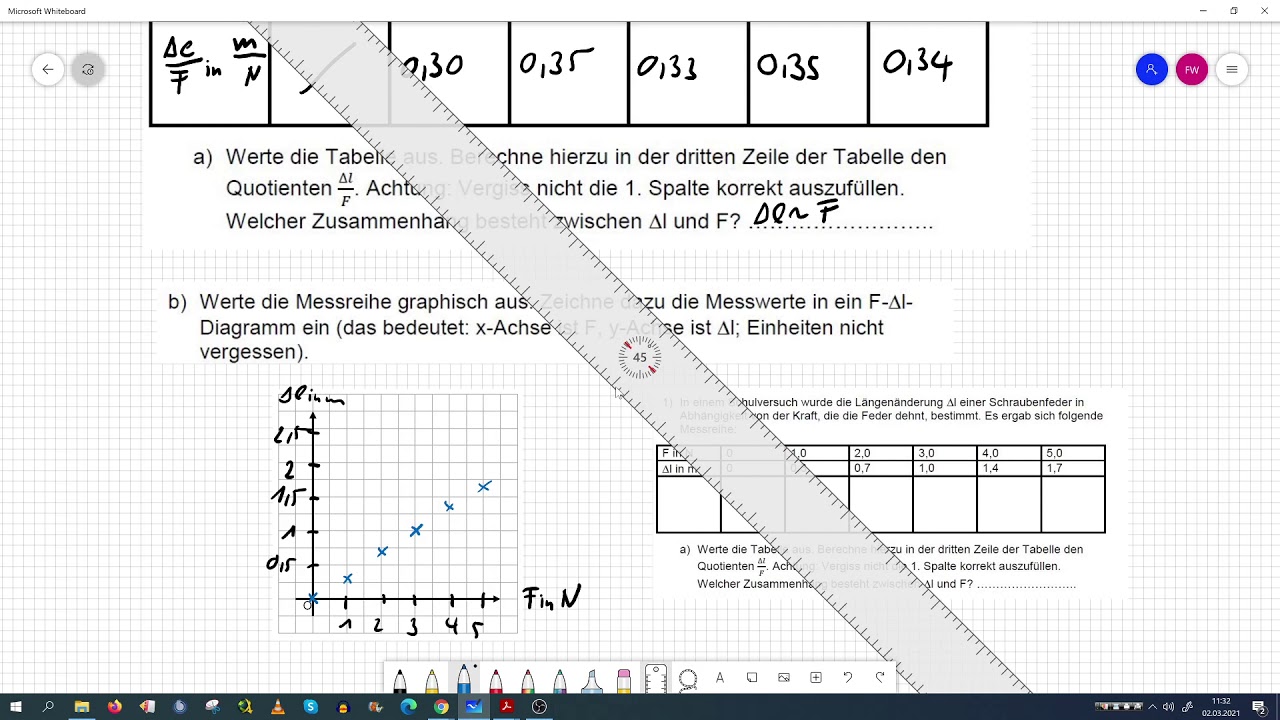Open Skype from the taskbar
This screenshot has width=1280, height=720.
[311, 707]
